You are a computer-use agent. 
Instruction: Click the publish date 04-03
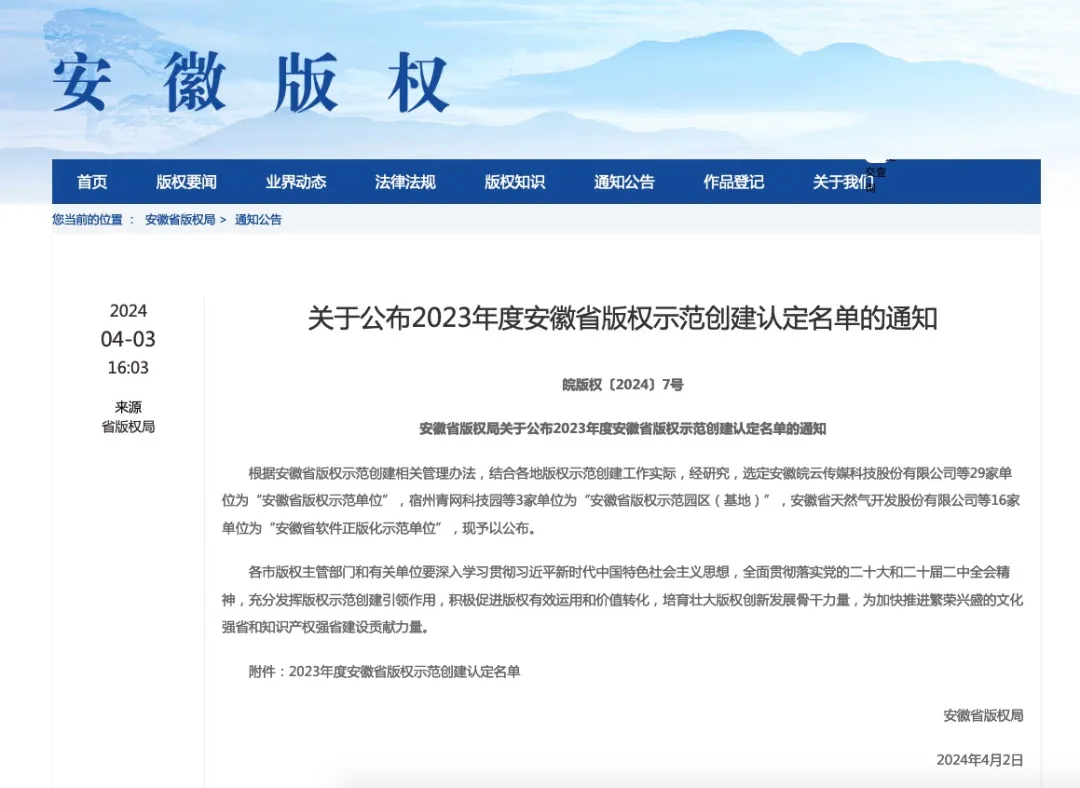(128, 339)
